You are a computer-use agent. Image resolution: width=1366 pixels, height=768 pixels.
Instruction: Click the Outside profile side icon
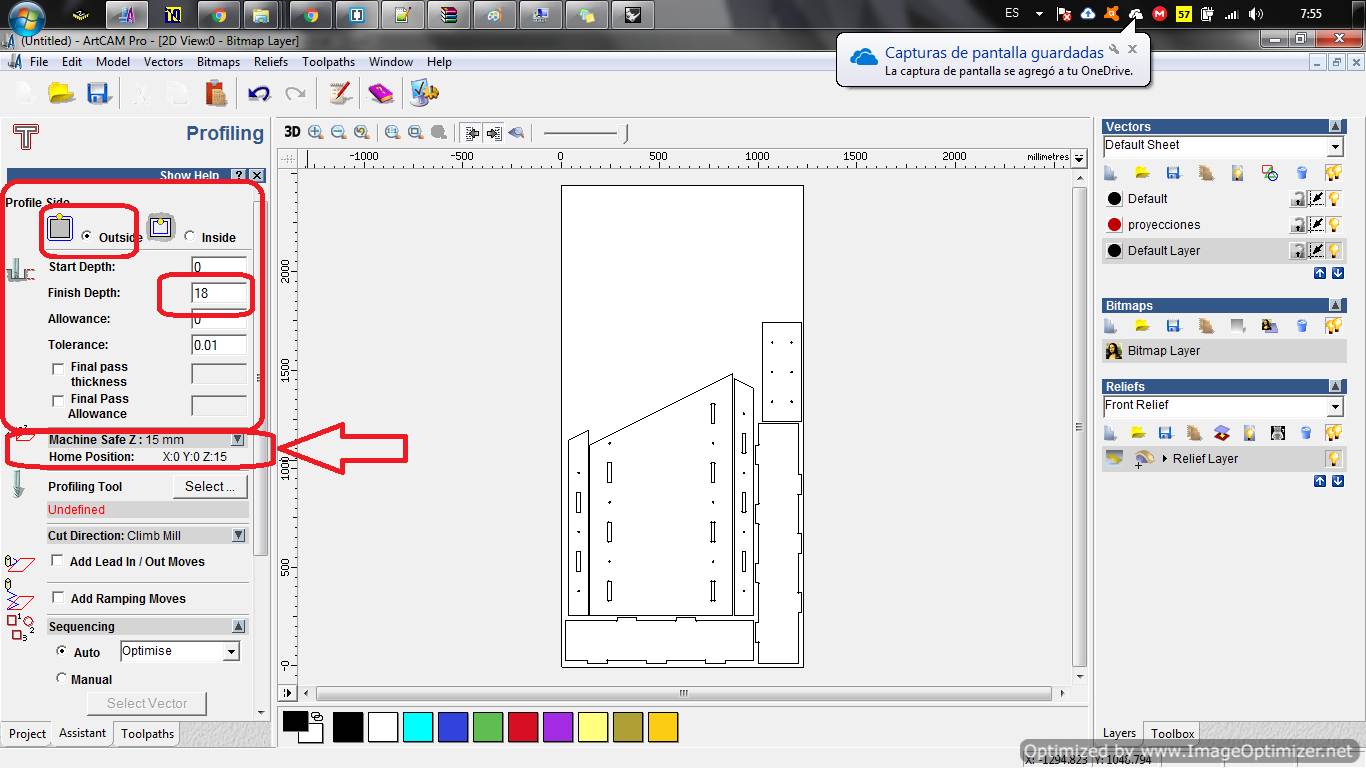[x=60, y=228]
